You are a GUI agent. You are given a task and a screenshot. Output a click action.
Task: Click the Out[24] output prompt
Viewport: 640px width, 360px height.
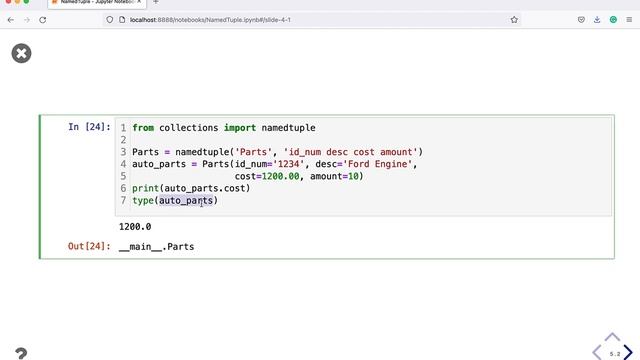pyautogui.click(x=89, y=246)
